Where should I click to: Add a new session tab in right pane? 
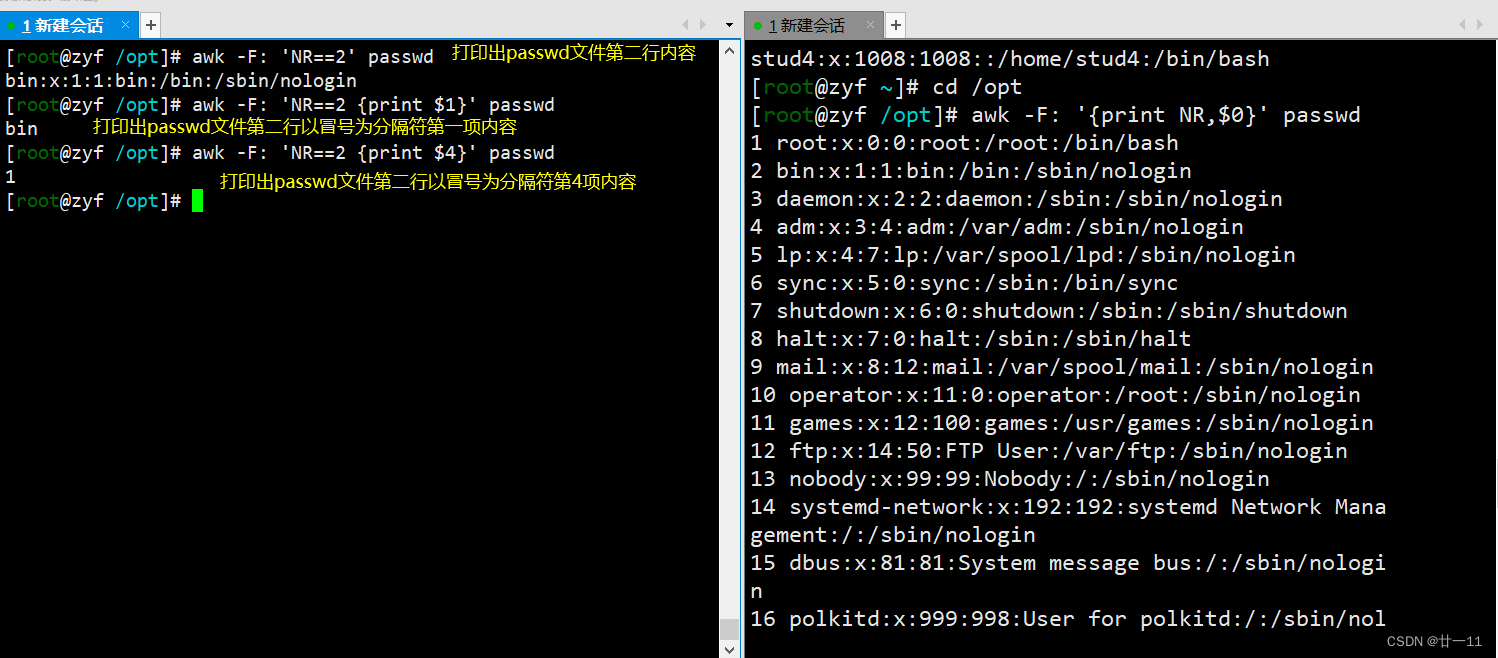pyautogui.click(x=896, y=25)
